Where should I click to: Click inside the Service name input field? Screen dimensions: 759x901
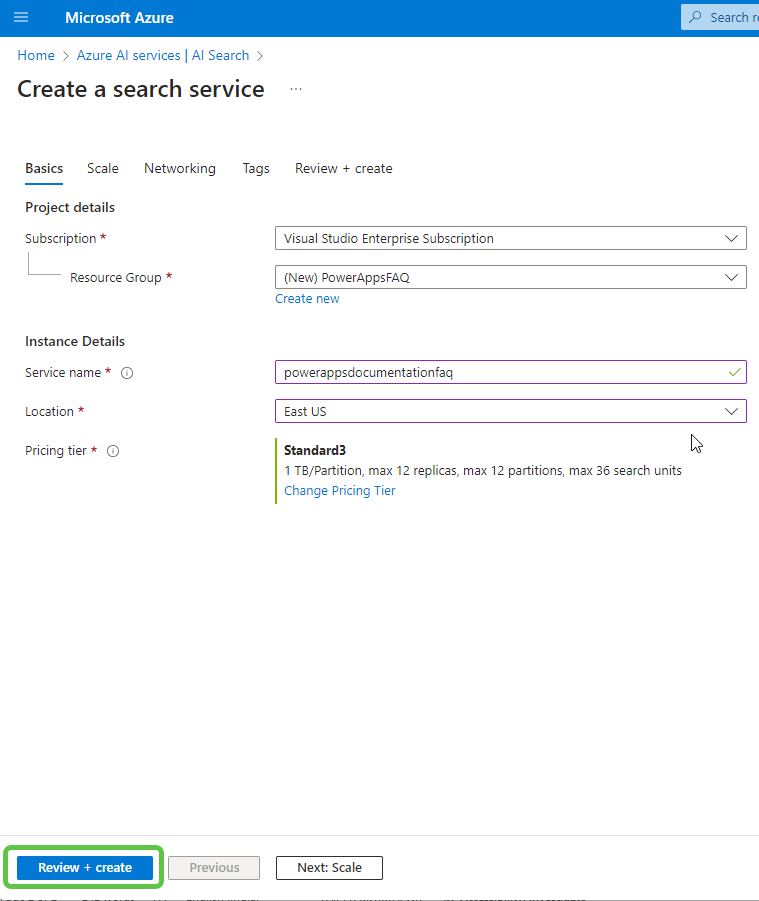point(500,372)
